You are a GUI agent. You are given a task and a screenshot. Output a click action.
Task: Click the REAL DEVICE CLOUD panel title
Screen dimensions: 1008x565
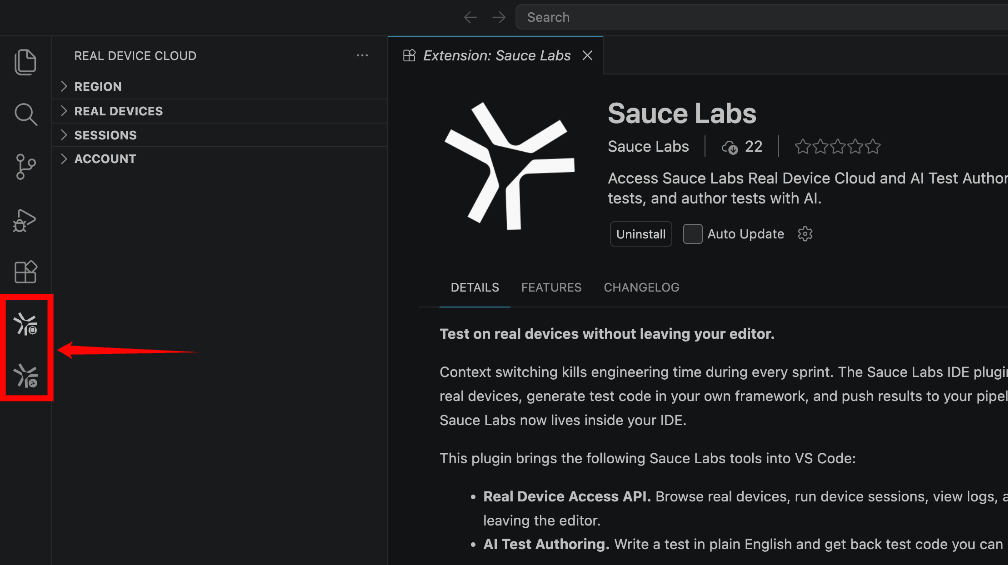coord(135,56)
